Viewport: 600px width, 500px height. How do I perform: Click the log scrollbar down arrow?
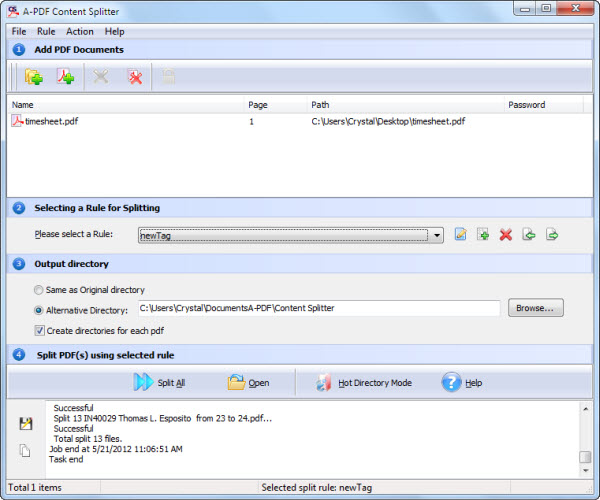click(585, 471)
